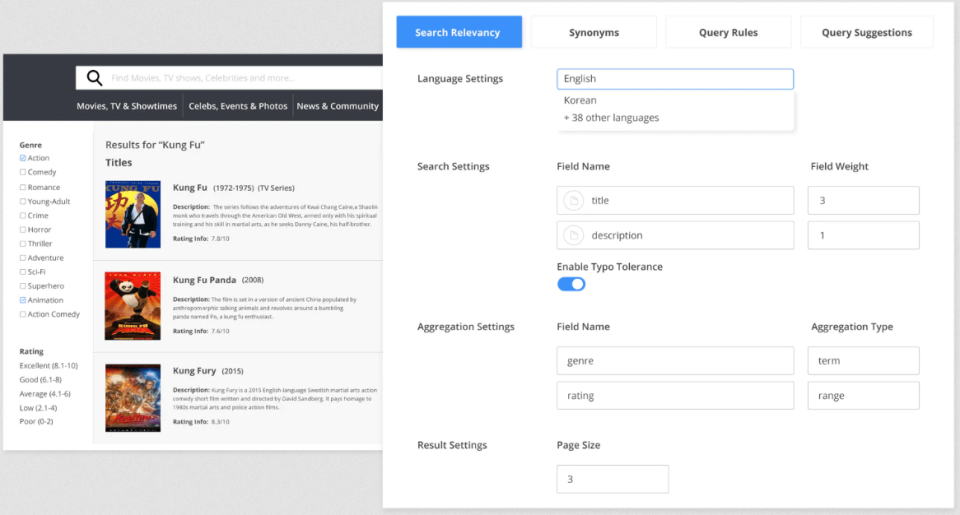Check the Crime genre checkbox
960x515 pixels.
(23, 216)
